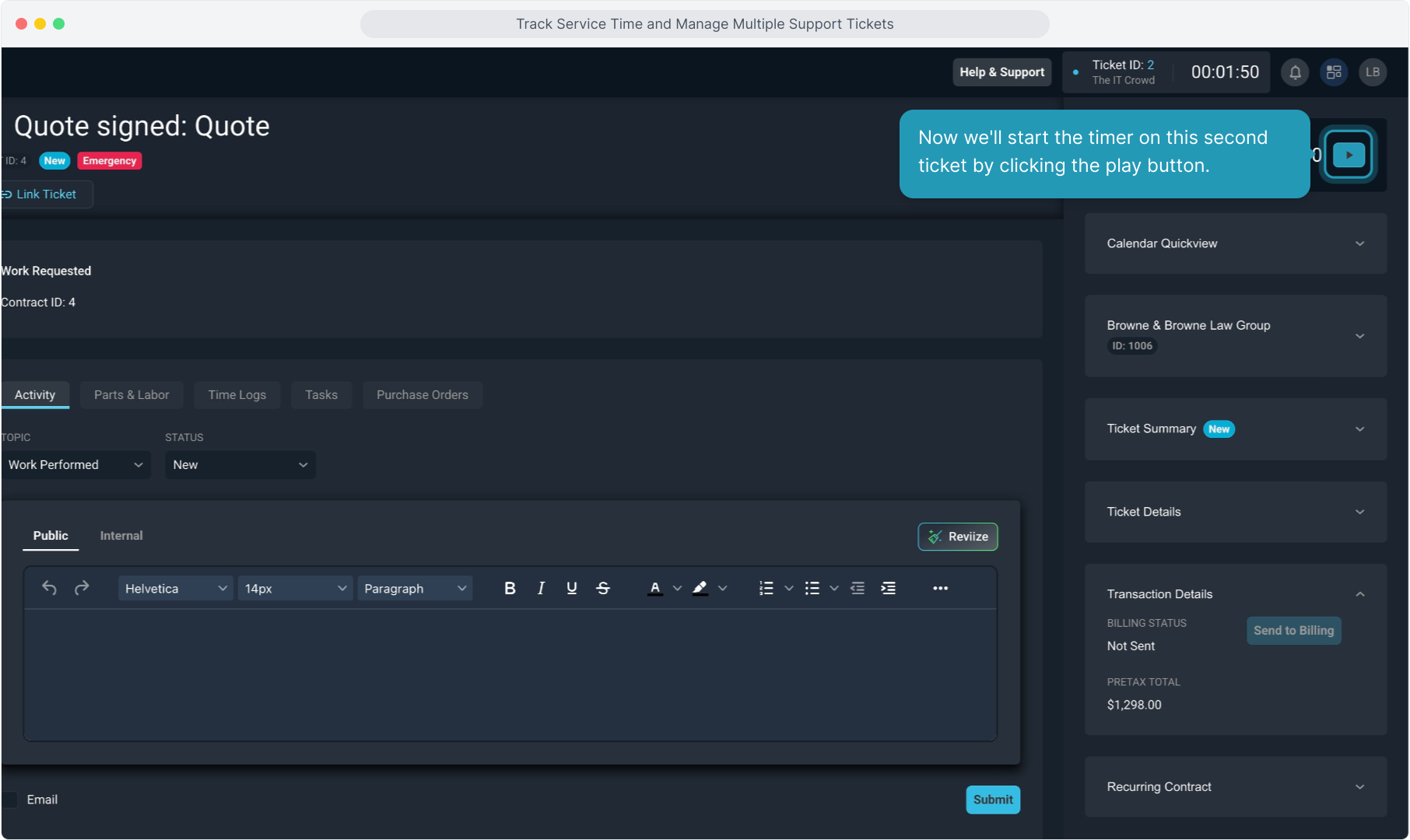1410x840 pixels.
Task: Open the more options ellipsis in toolbar
Action: coord(940,589)
